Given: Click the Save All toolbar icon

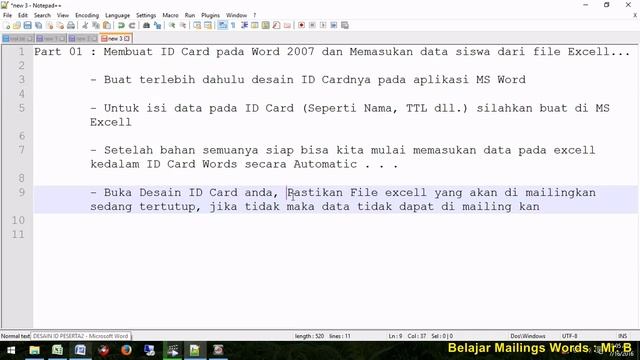Looking at the screenshot, I should tap(38, 25).
